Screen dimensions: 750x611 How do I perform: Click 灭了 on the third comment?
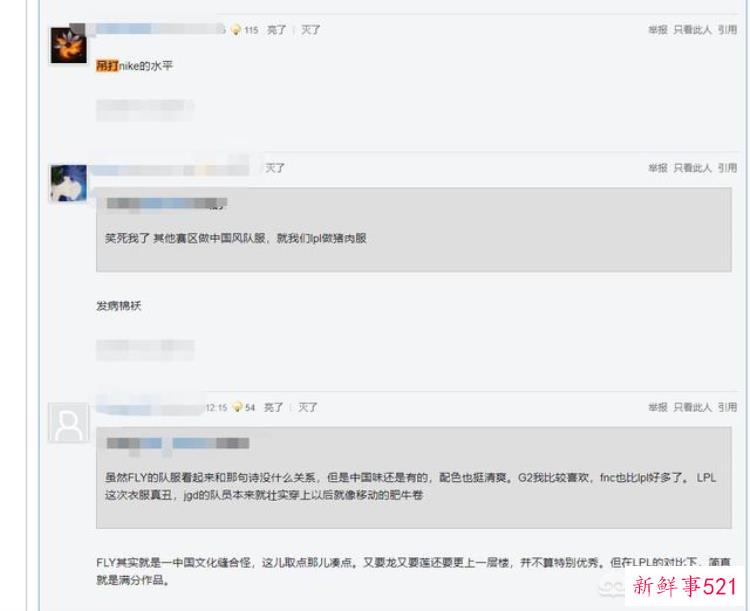point(308,407)
